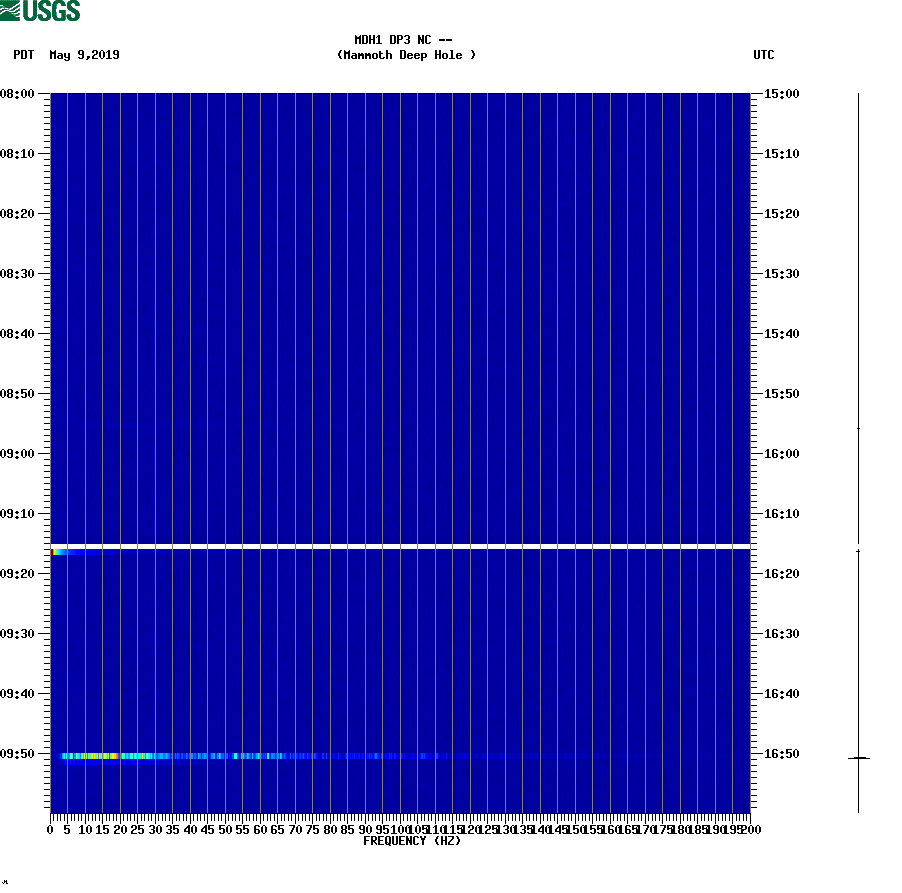This screenshot has height=893, width=902.
Task: Click the amplitude bar tick near 16:50
Action: click(858, 757)
